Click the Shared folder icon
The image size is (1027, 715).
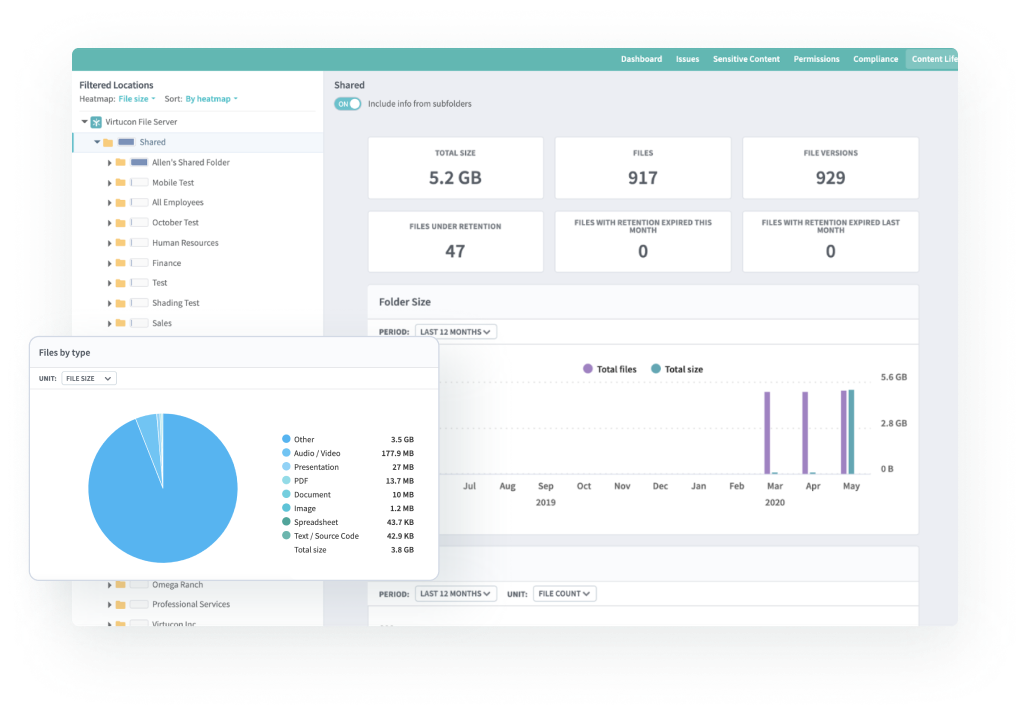coord(108,143)
